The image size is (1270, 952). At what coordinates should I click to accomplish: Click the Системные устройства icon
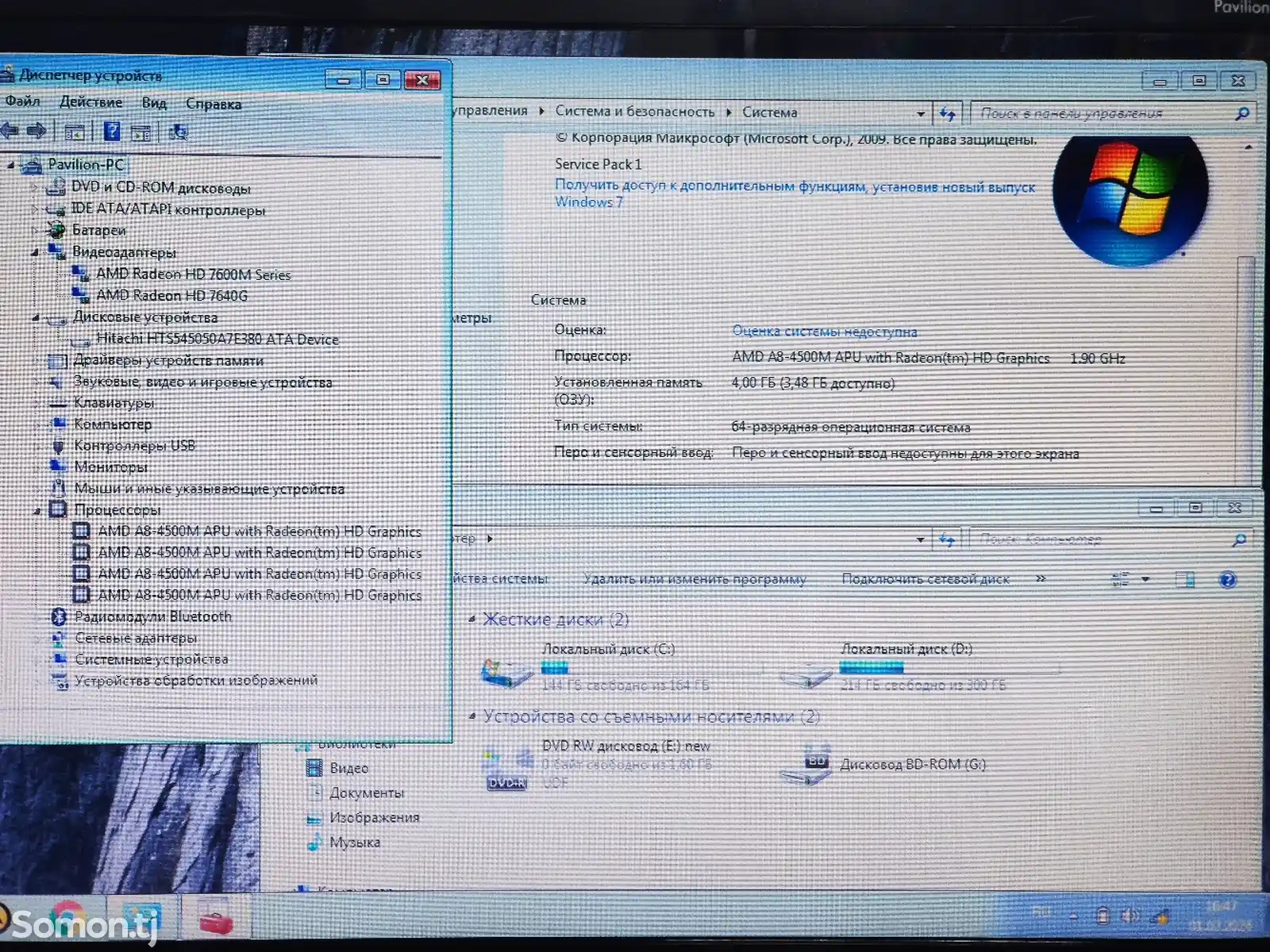click(x=60, y=659)
